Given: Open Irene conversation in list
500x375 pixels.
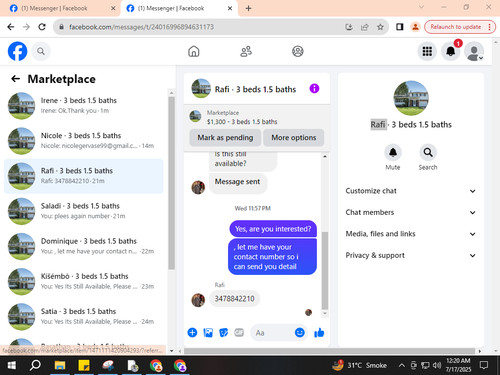Looking at the screenshot, I should coord(83,106).
